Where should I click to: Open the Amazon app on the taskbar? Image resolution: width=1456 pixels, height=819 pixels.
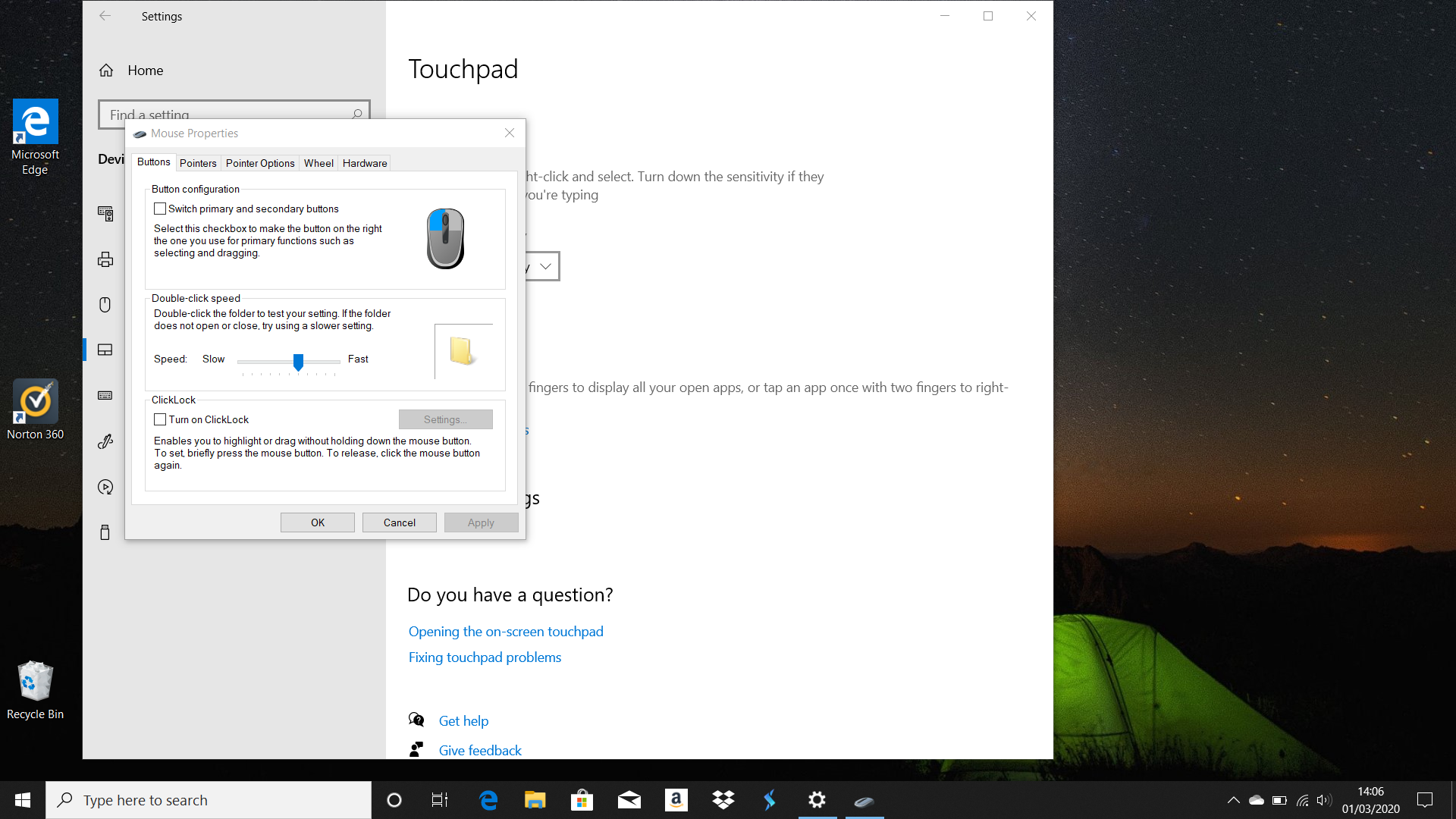tap(676, 799)
